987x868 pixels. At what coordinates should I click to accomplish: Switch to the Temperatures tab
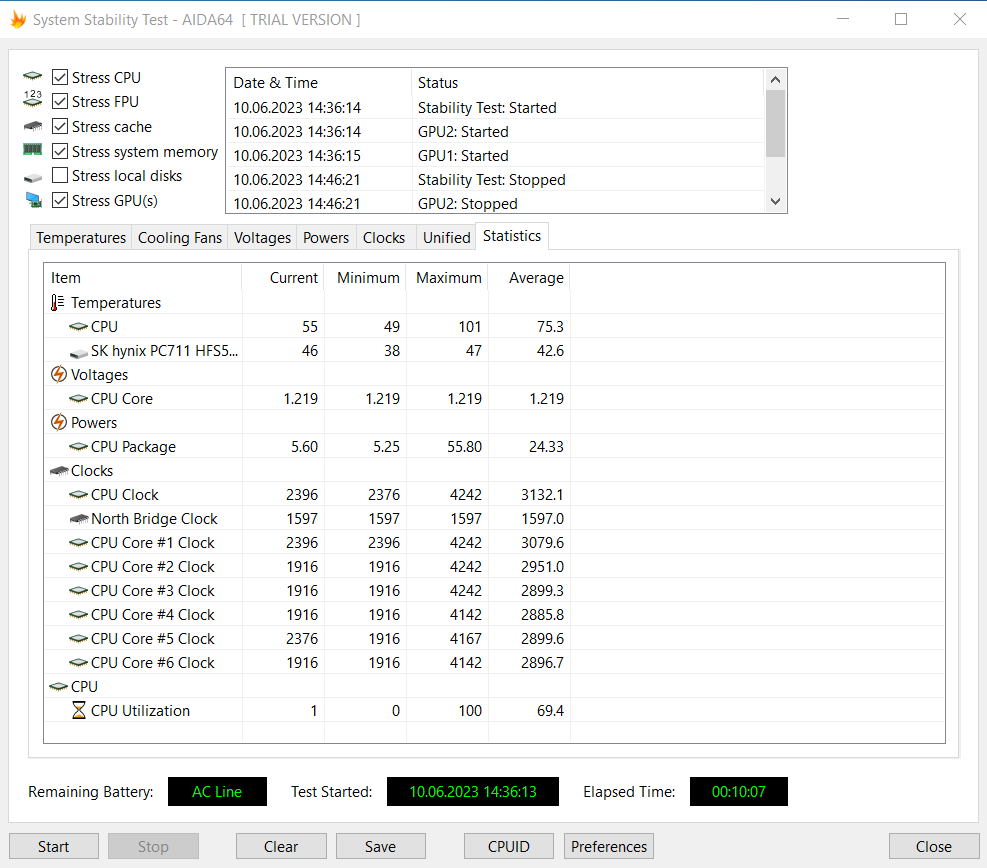click(81, 238)
